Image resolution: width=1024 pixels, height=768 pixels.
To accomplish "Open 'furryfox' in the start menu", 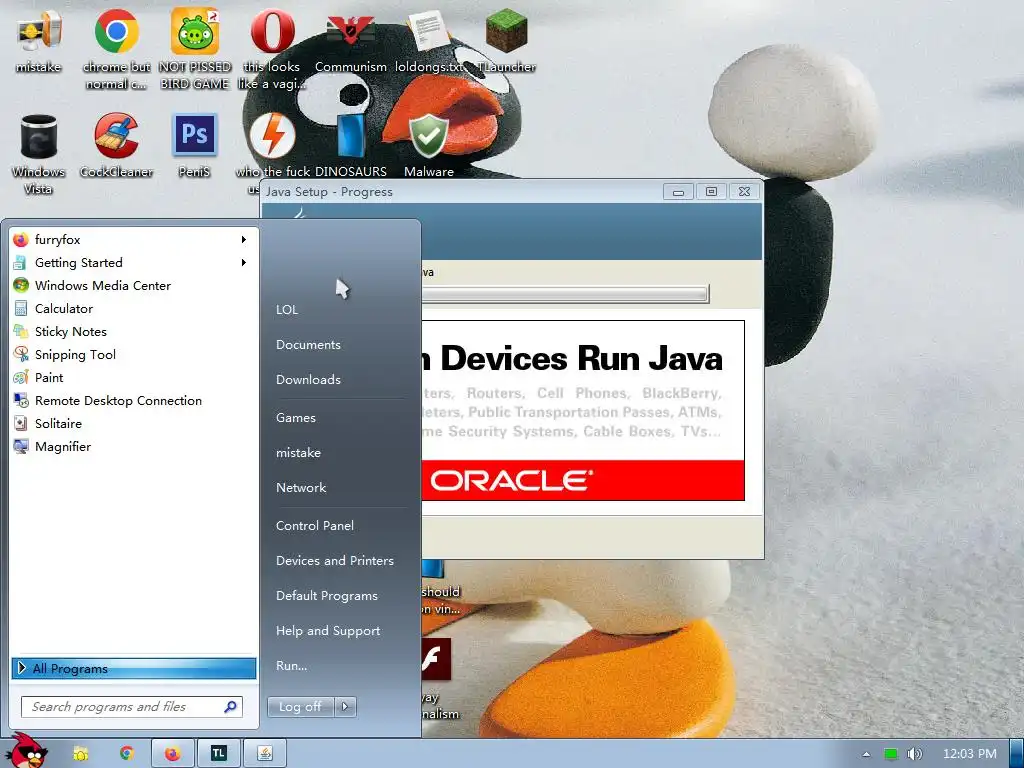I will pyautogui.click(x=134, y=240).
